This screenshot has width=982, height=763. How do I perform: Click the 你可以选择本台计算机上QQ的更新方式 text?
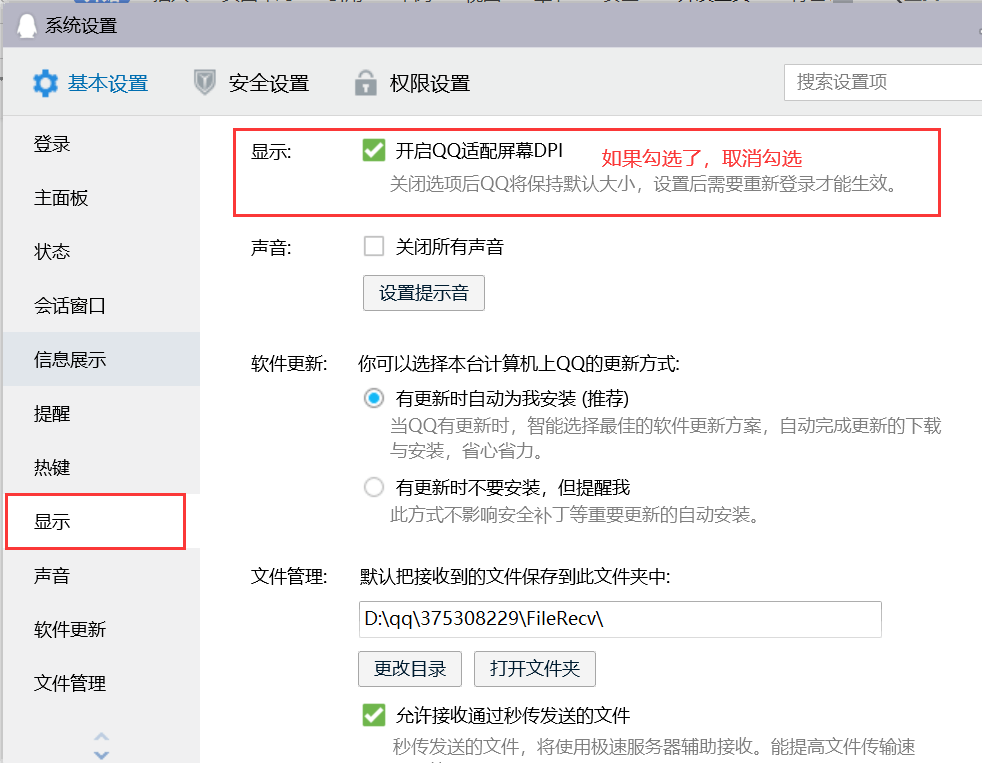(518, 363)
